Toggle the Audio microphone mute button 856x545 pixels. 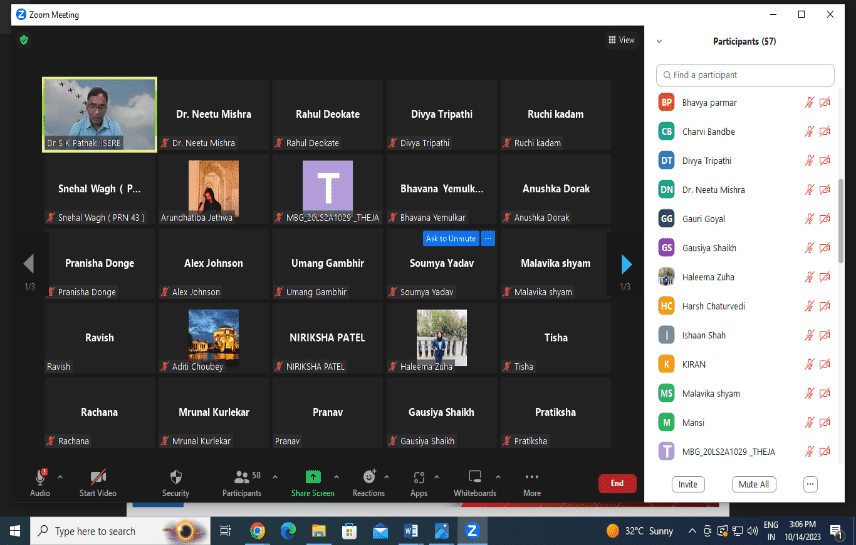click(41, 478)
